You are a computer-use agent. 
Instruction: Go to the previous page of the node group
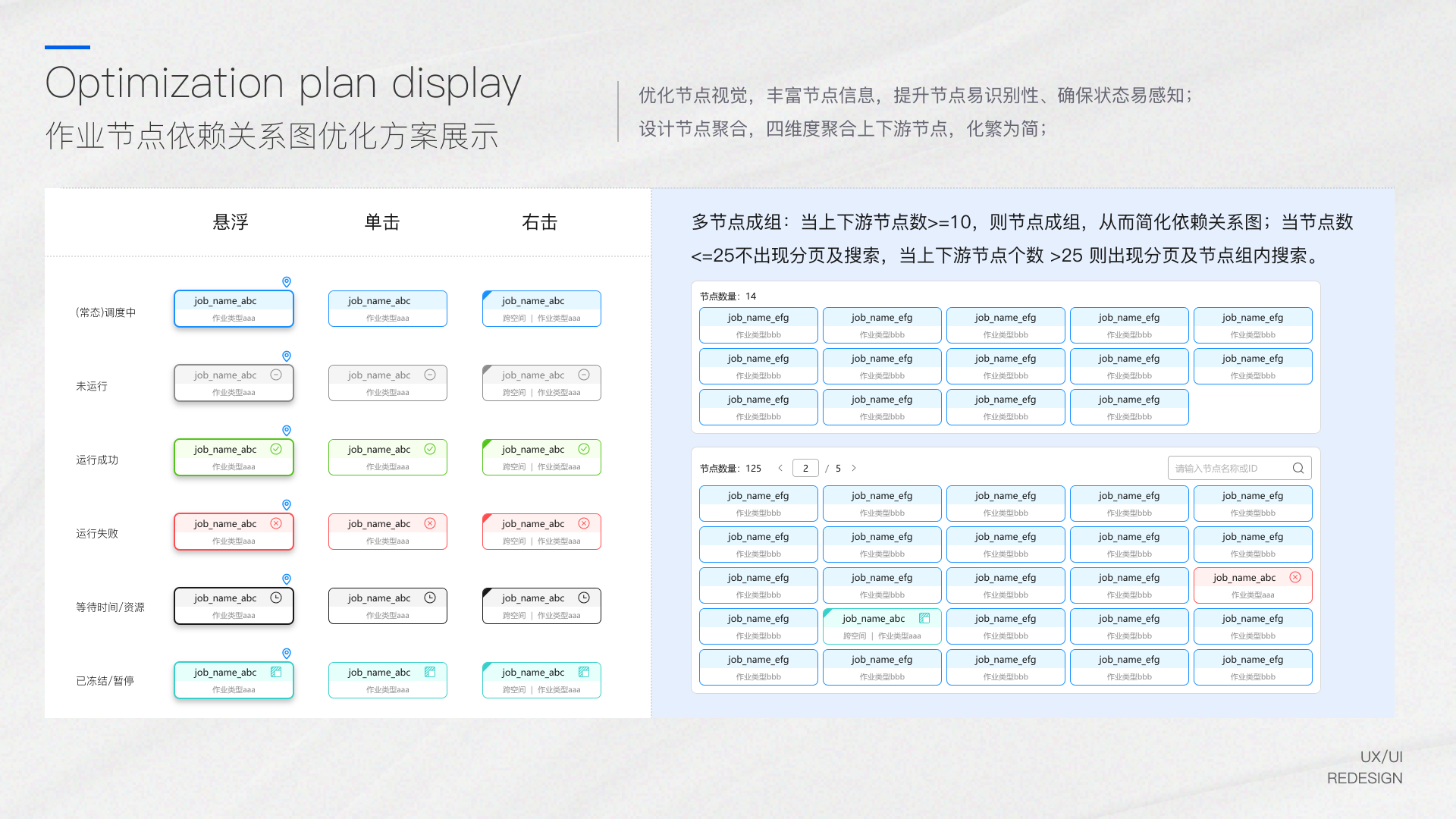point(780,468)
